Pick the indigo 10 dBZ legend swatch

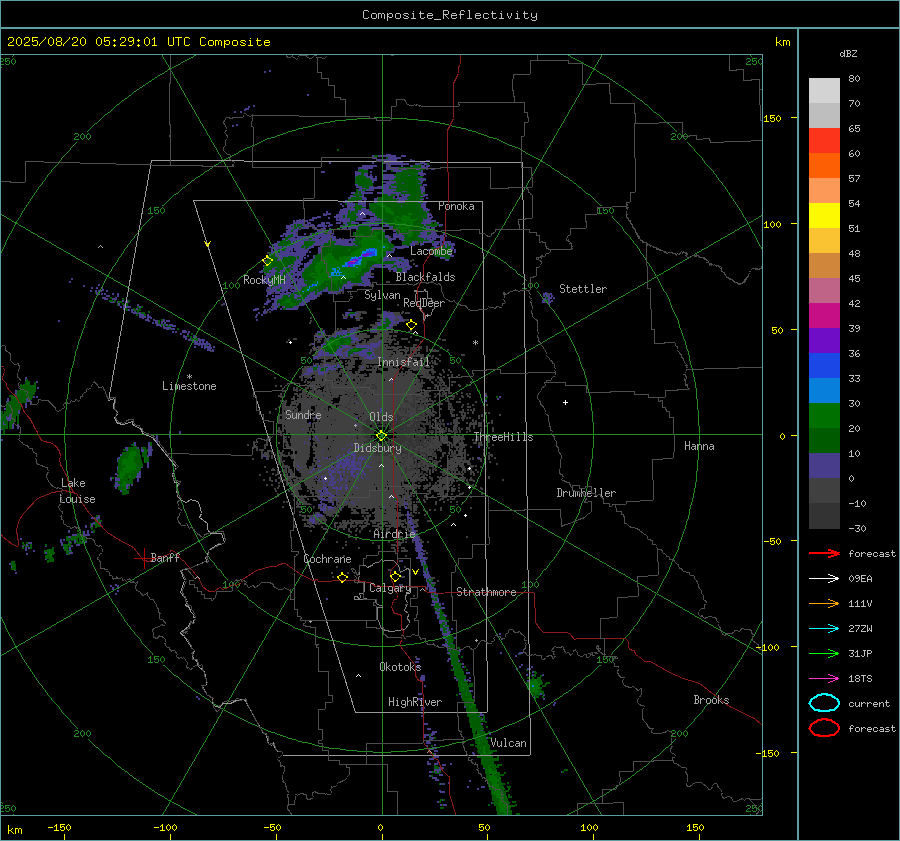[824, 466]
